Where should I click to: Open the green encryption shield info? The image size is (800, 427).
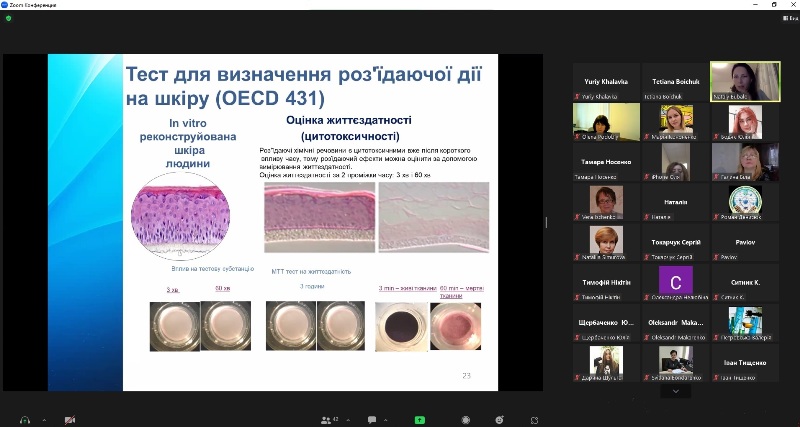pos(9,18)
